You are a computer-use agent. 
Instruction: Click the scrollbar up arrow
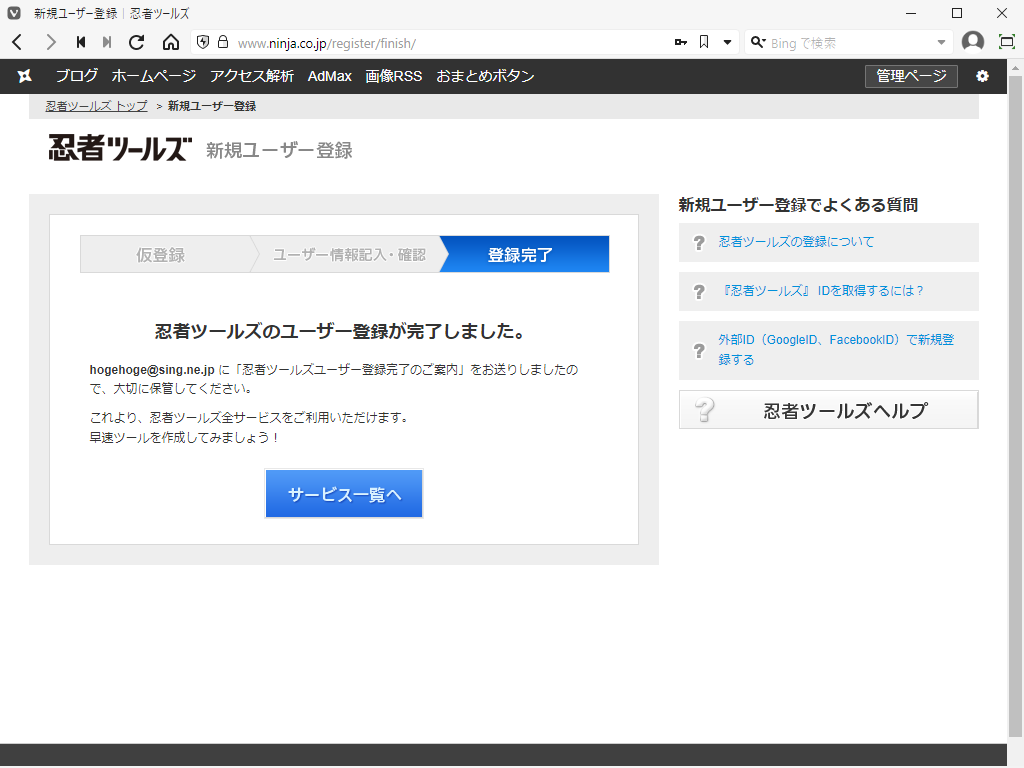[1015, 67]
